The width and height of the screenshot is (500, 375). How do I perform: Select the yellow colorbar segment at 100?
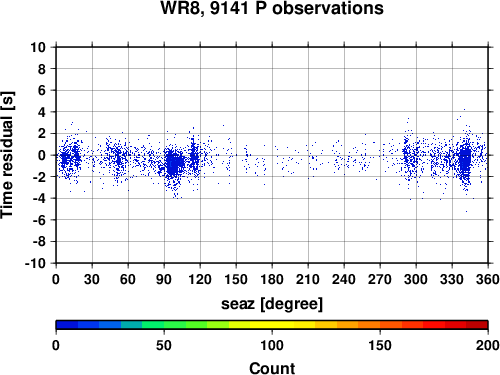(272, 325)
